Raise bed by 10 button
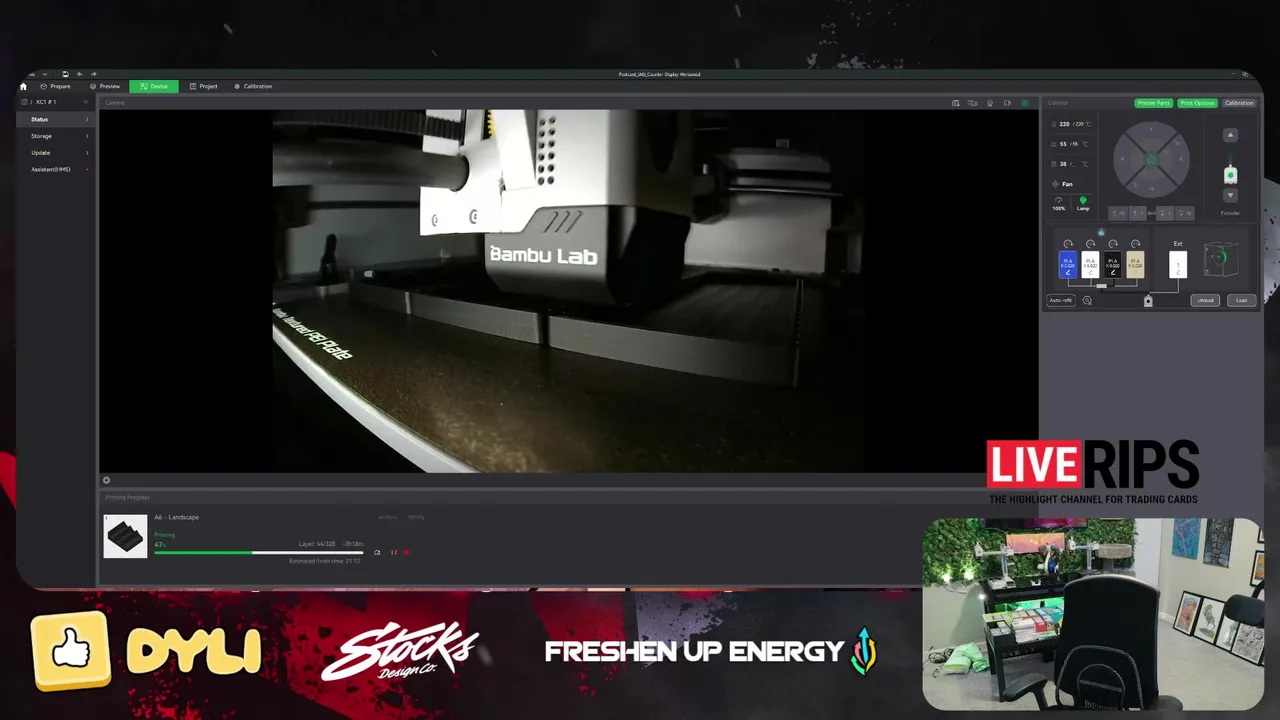Screen dimensions: 1280x720 point(1118,213)
